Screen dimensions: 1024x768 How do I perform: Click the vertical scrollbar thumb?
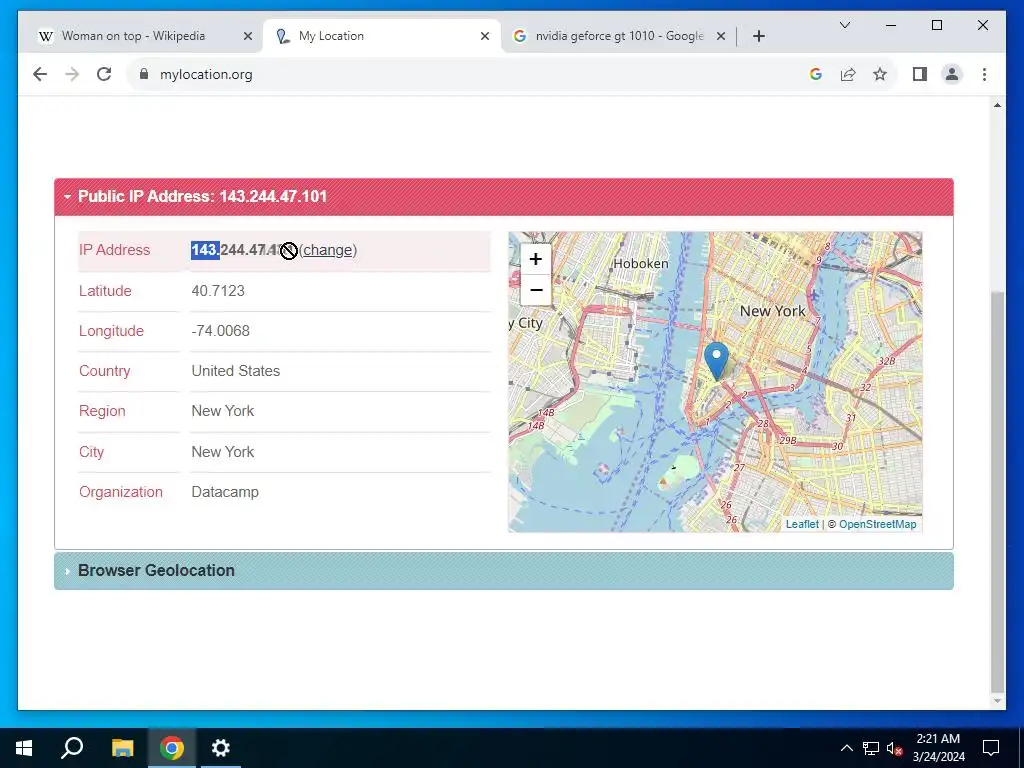pos(997,492)
